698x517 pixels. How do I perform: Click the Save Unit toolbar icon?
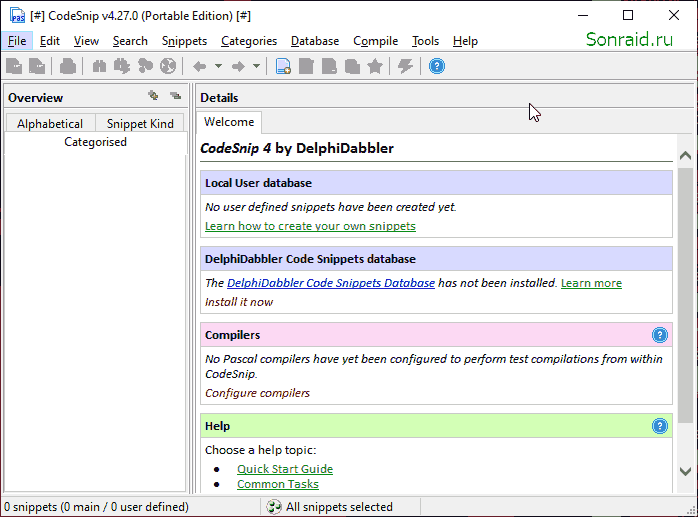click(37, 66)
